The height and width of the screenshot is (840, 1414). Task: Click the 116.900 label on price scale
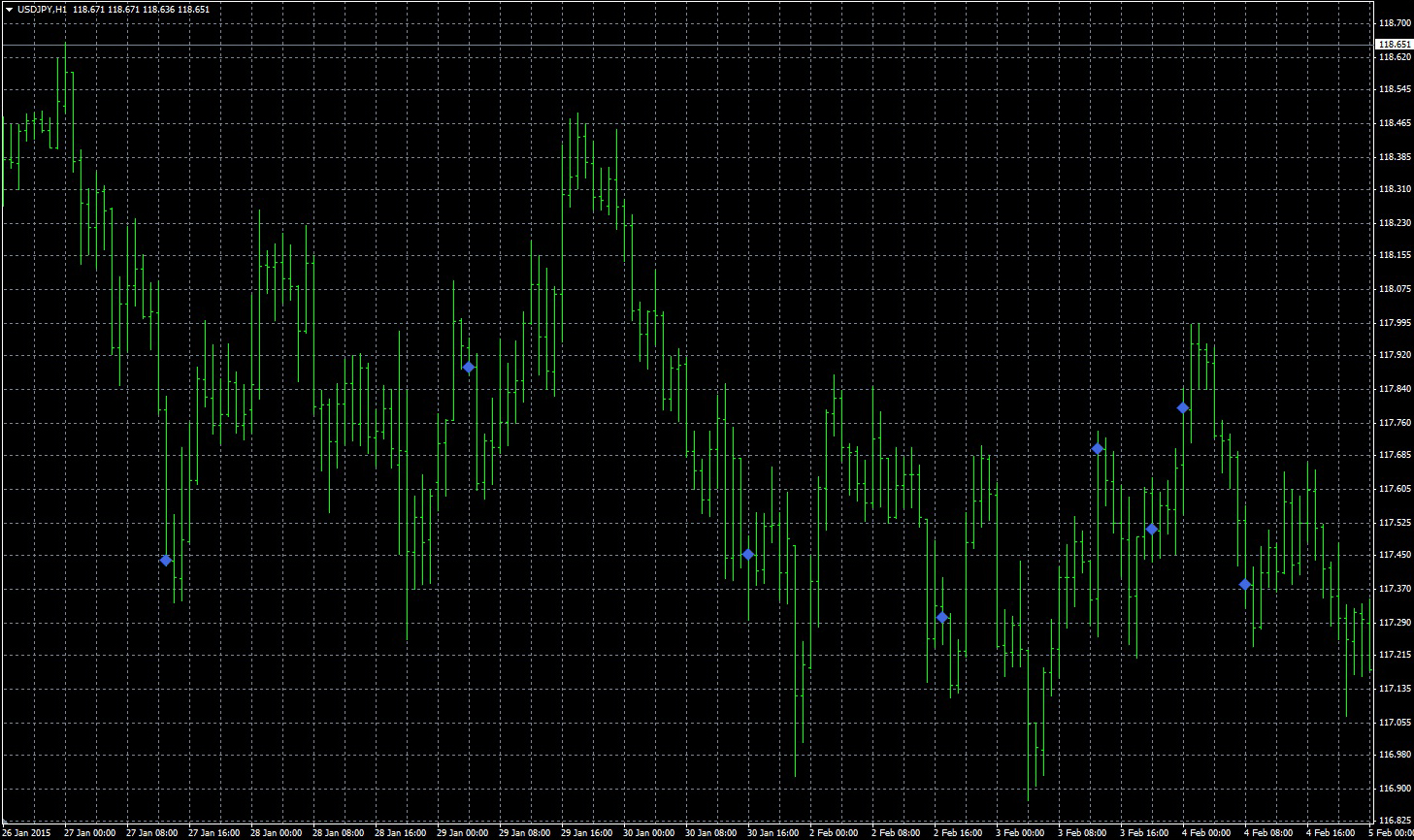(x=1394, y=789)
